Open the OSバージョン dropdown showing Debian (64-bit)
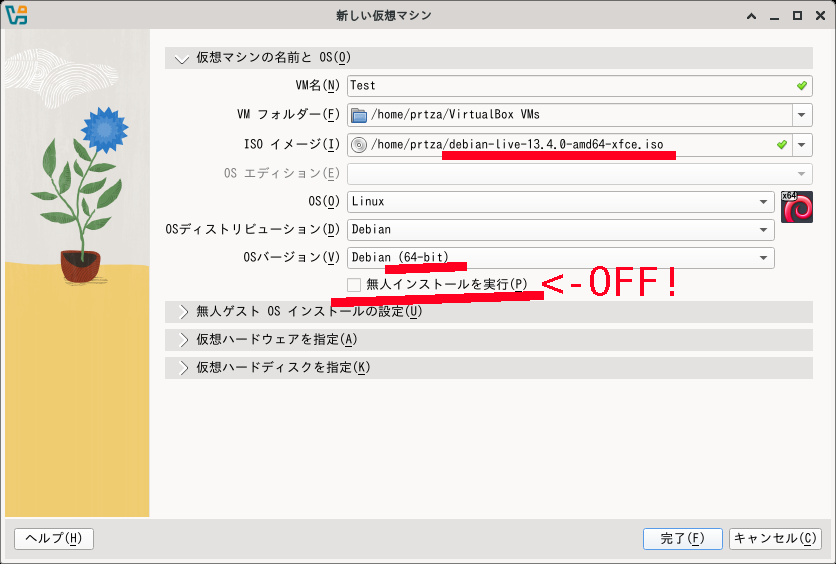 coord(560,258)
